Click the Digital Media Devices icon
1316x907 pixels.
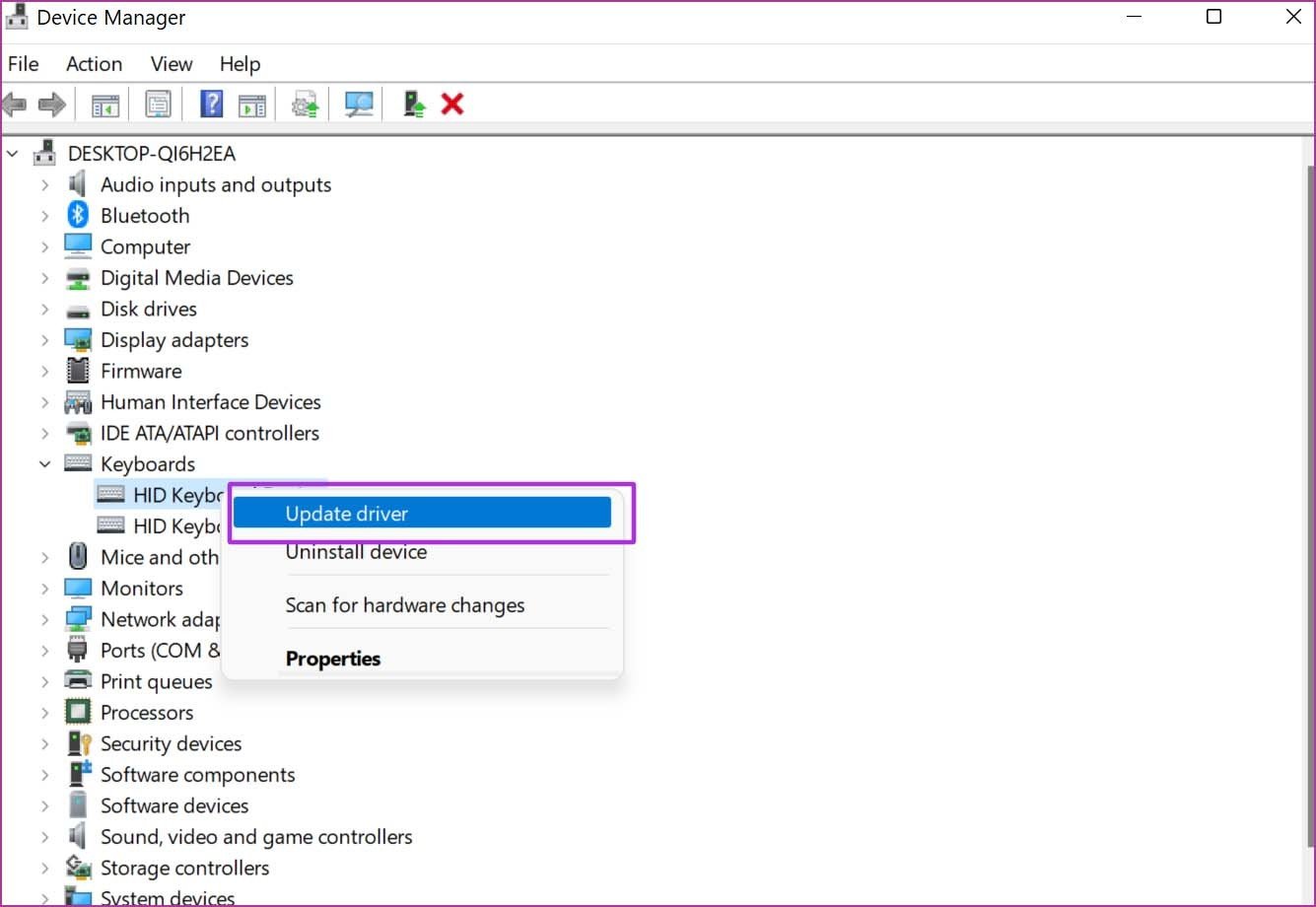coord(78,278)
